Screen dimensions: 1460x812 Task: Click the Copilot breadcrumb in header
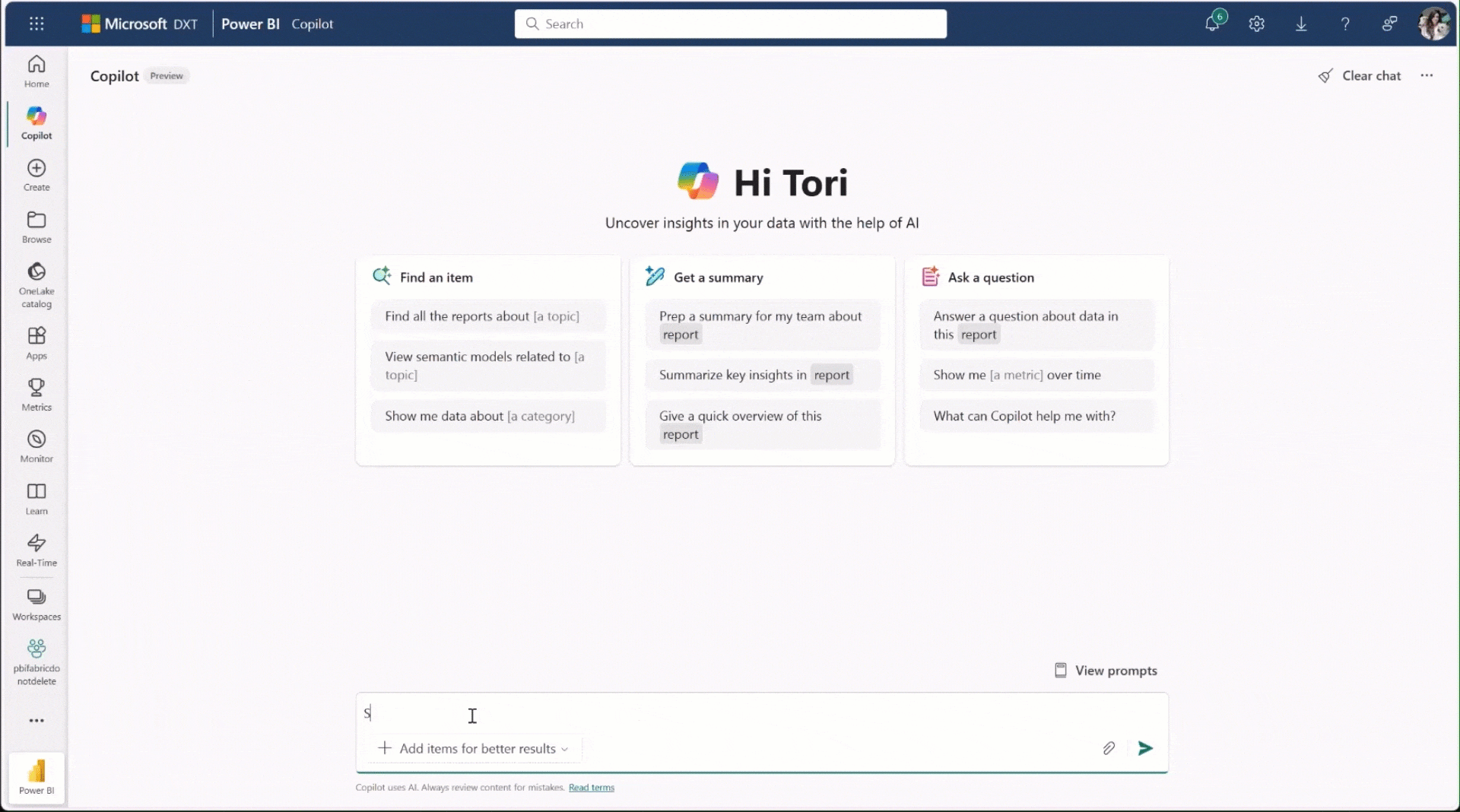click(312, 24)
